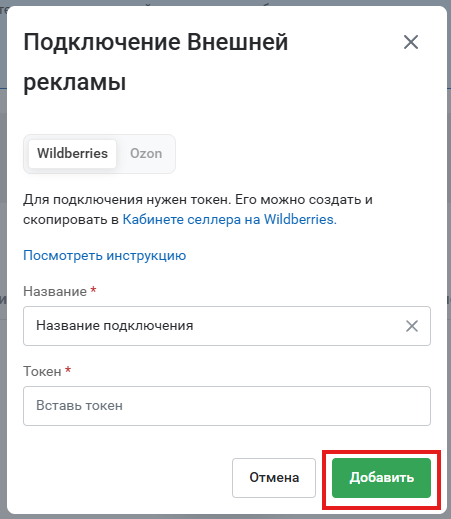Click the token description paragraph text
Image resolution: width=451 pixels, height=519 pixels.
tap(198, 210)
